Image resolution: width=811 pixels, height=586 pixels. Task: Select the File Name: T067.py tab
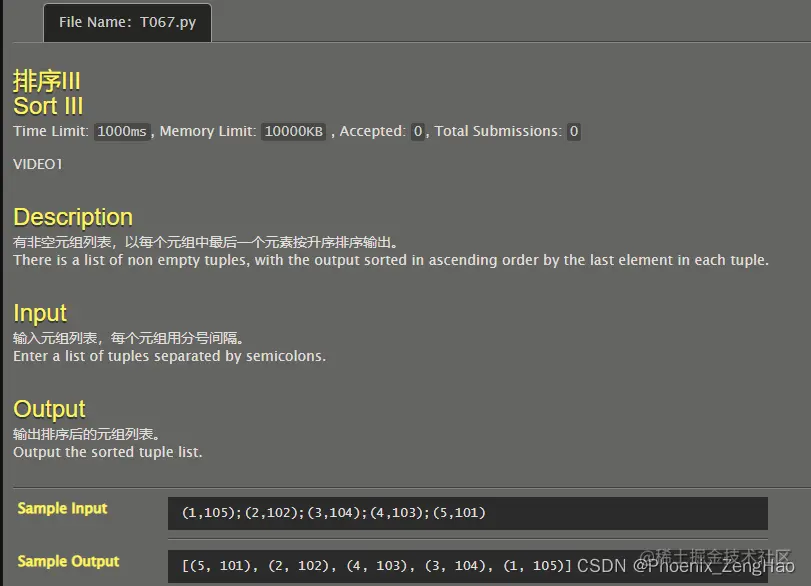[x=127, y=23]
